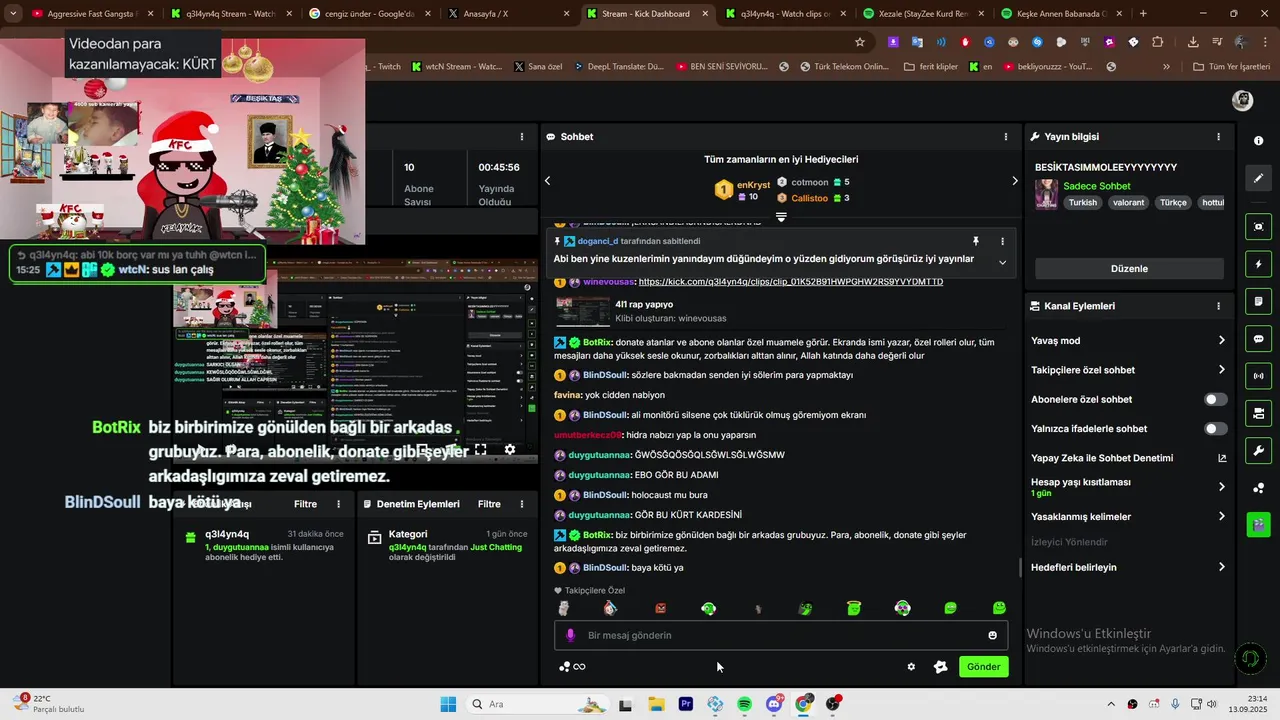Switch to the Stream - Kick Dashboard tab

point(645,14)
